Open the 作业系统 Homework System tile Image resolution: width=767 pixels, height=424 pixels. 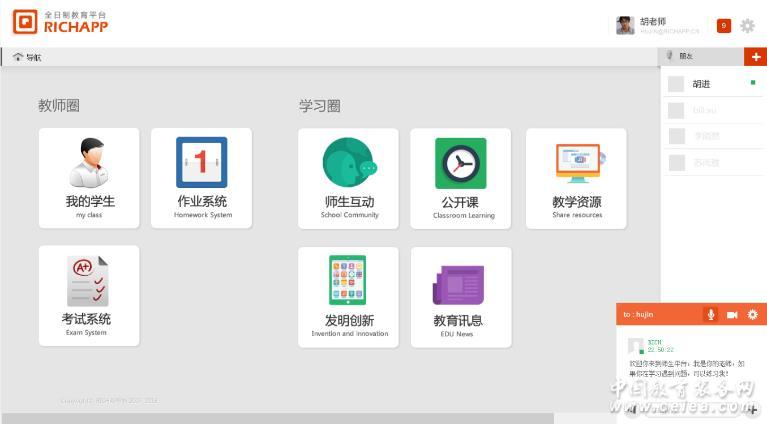201,178
